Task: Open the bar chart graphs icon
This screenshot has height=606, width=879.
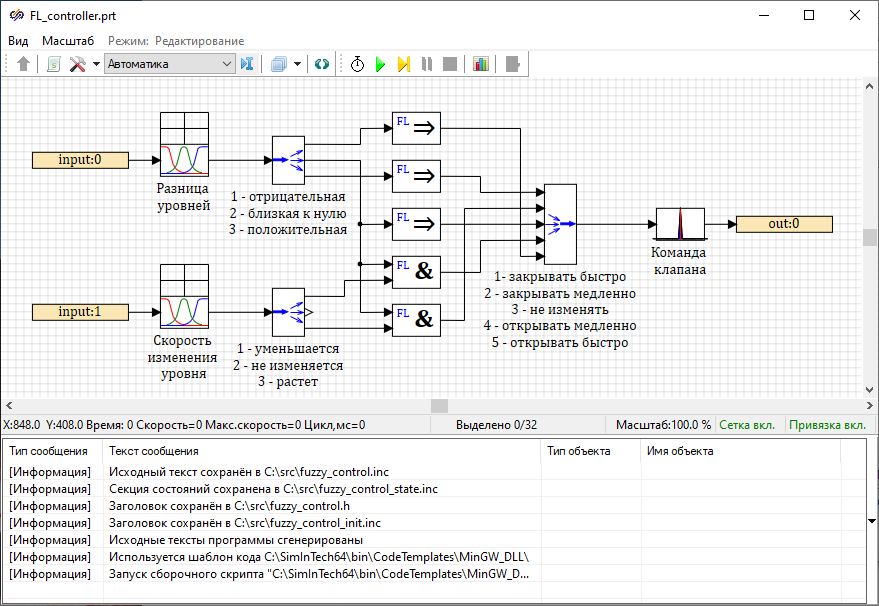Action: tap(481, 64)
